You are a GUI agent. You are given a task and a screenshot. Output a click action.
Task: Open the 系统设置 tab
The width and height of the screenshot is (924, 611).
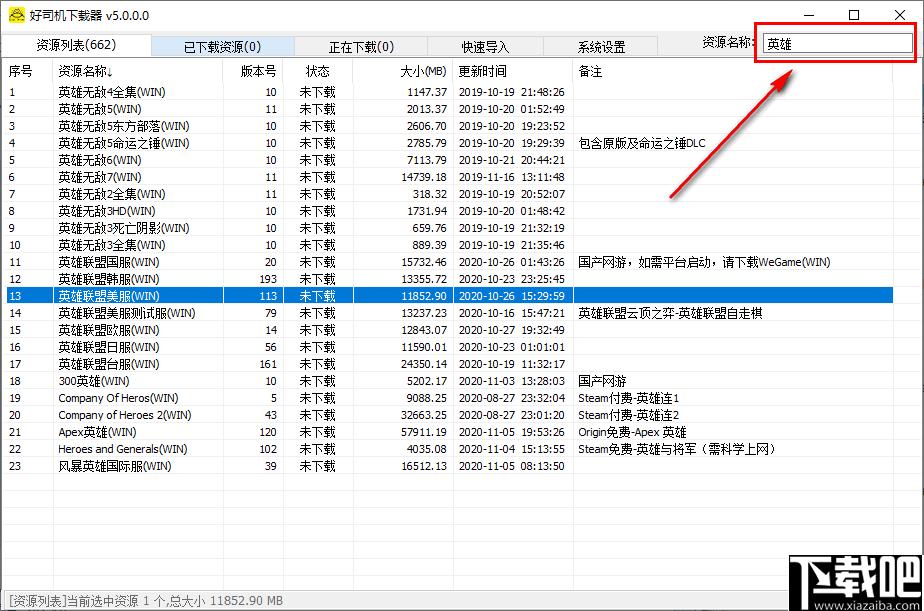[x=600, y=47]
